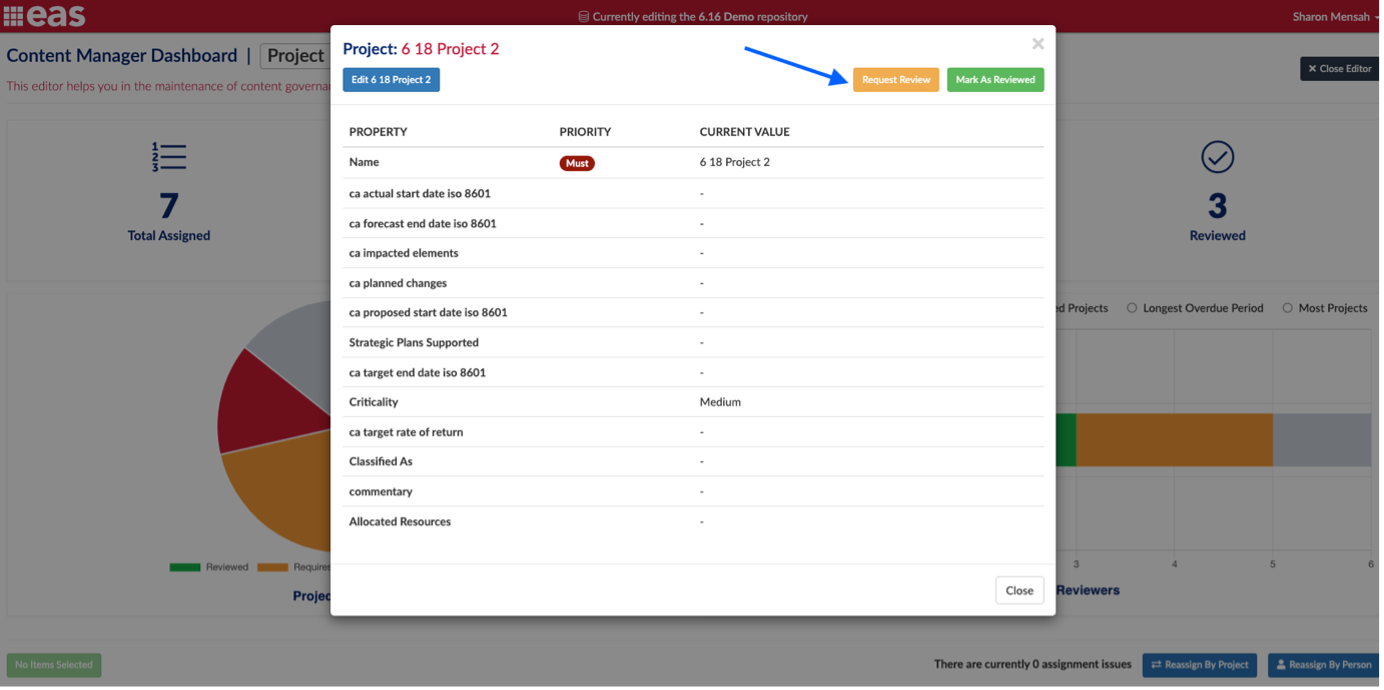Click 'ca impacted elements' property
The height and width of the screenshot is (690, 1384).
pos(404,253)
